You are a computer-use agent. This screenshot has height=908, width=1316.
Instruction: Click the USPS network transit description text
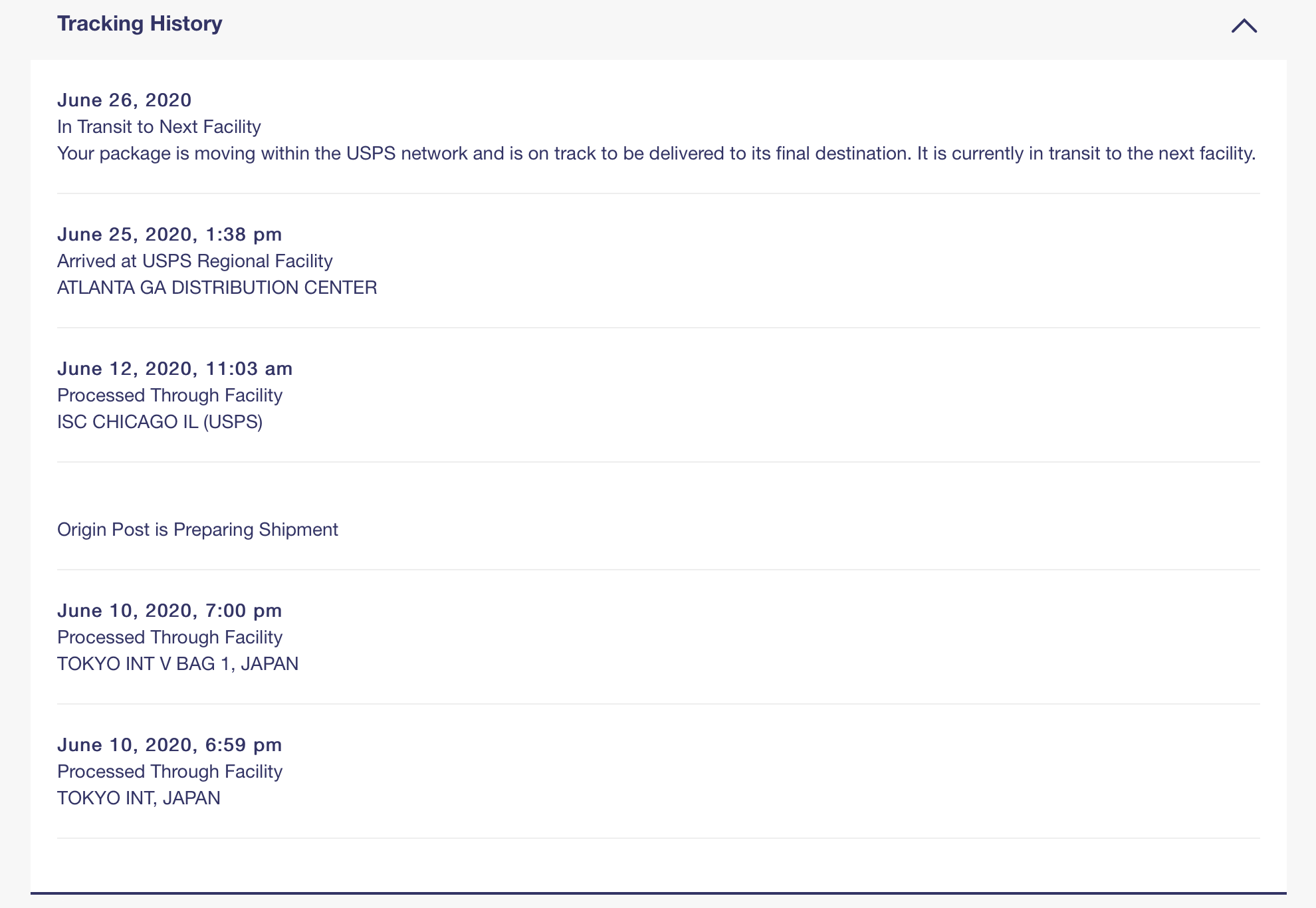[657, 154]
